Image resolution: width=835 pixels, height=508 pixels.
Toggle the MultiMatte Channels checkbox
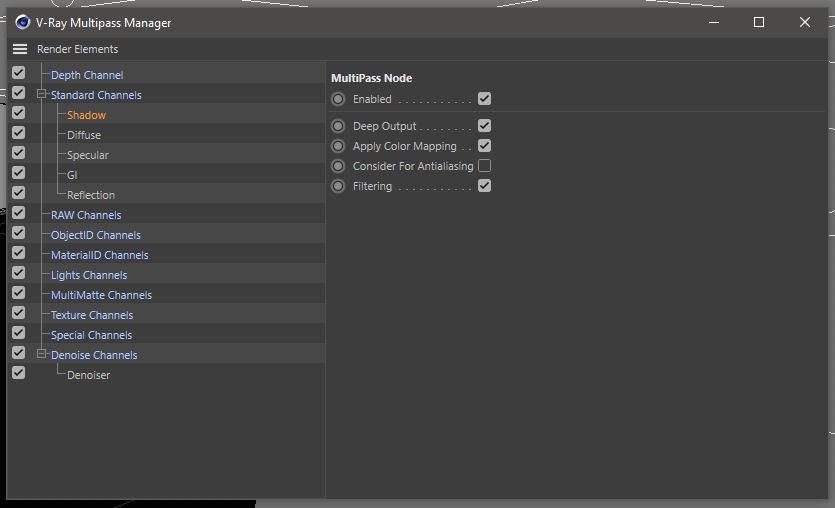[19, 292]
